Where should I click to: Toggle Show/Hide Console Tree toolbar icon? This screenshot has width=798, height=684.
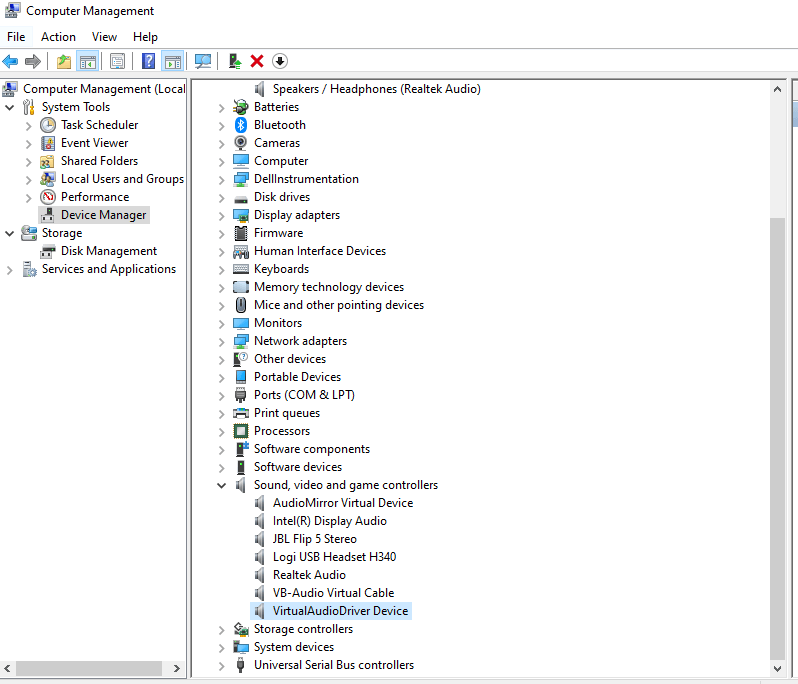click(x=88, y=62)
